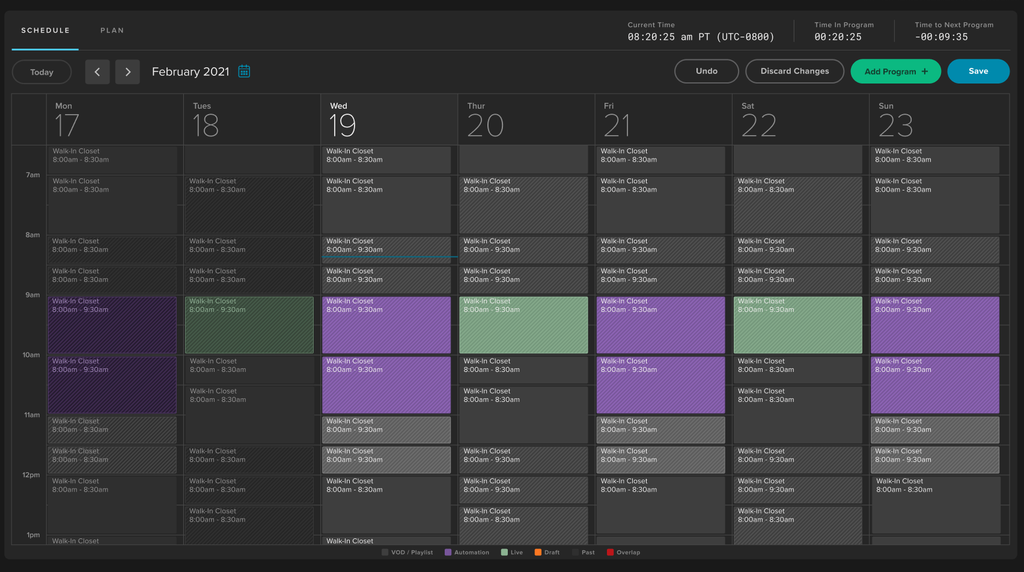Open Tuesday's dimmed green program at 9am
1024x572 pixels.
pyautogui.click(x=249, y=325)
